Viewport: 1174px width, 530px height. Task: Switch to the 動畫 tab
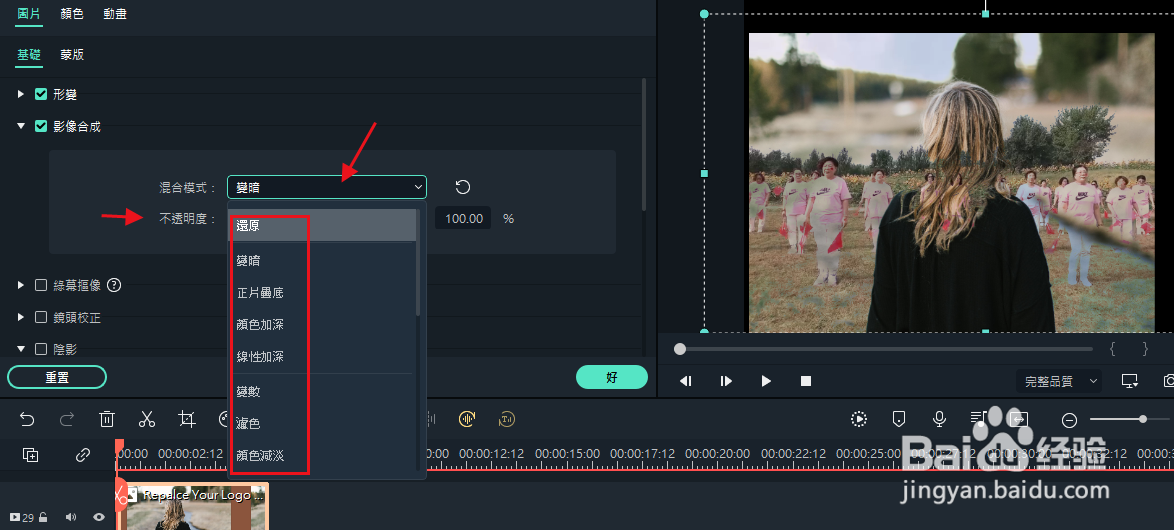click(x=115, y=14)
